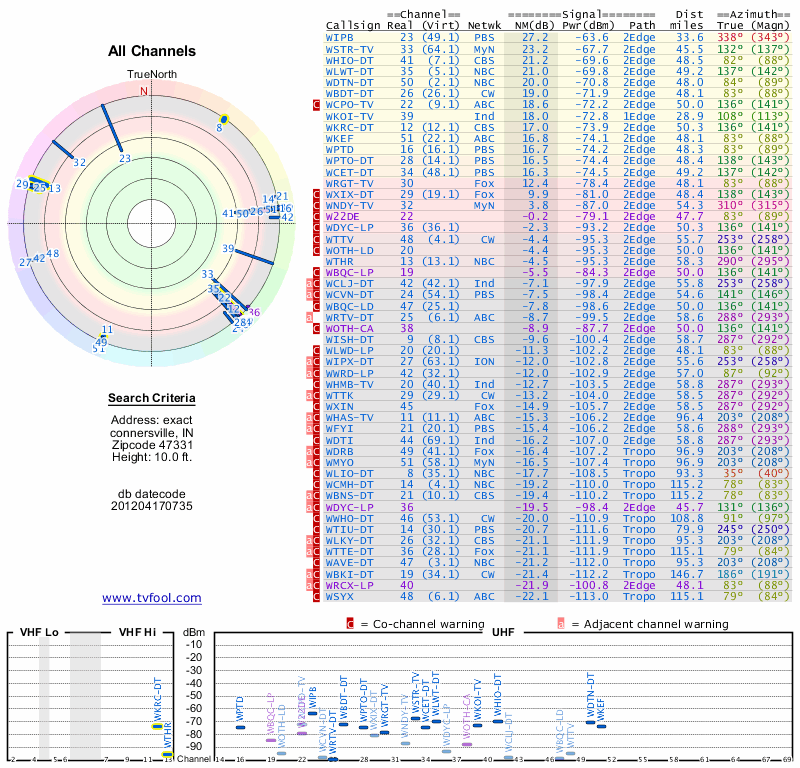
Task: Click the TrueNorth label above radar
Action: coord(152,75)
